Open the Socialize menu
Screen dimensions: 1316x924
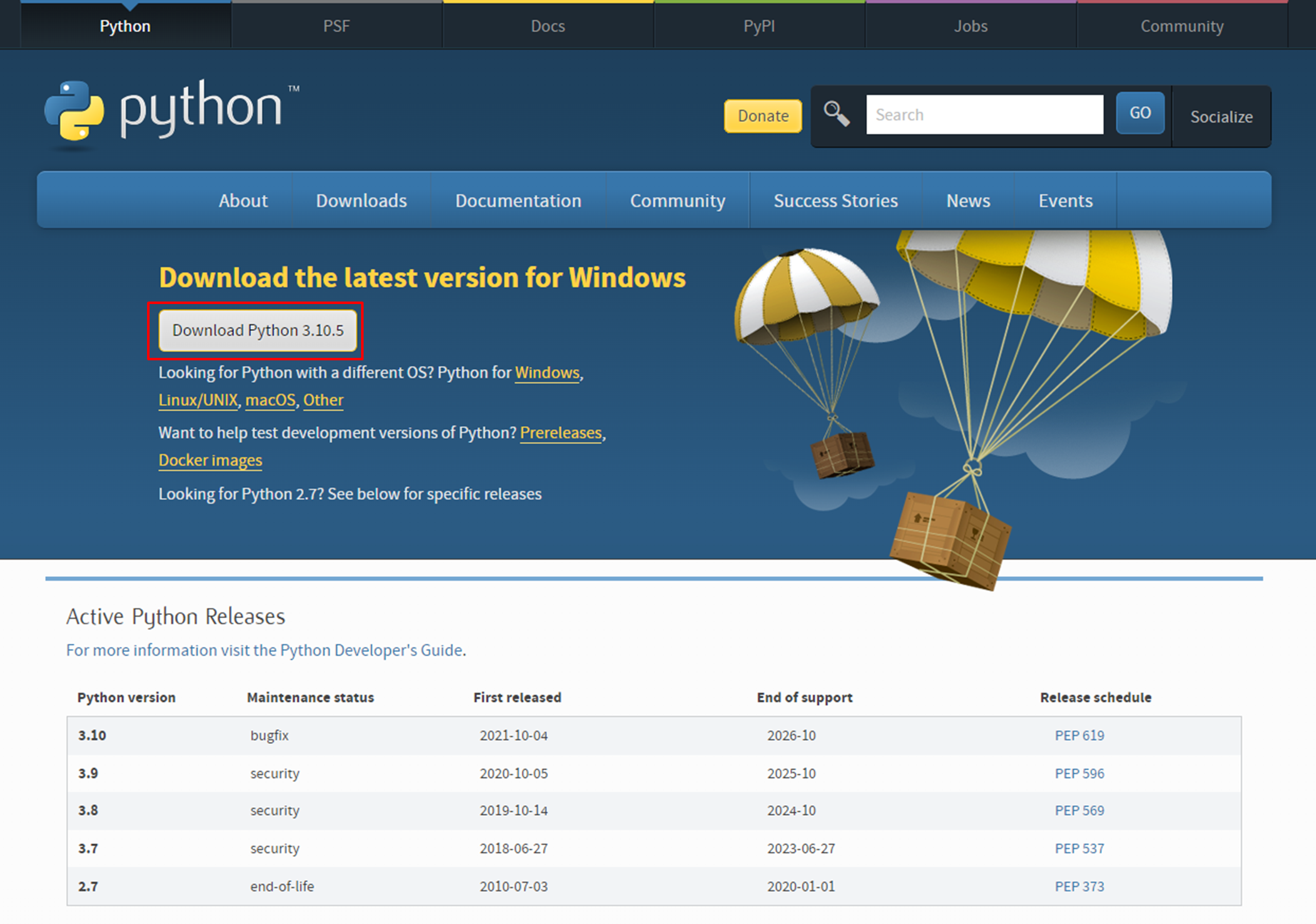pyautogui.click(x=1221, y=117)
